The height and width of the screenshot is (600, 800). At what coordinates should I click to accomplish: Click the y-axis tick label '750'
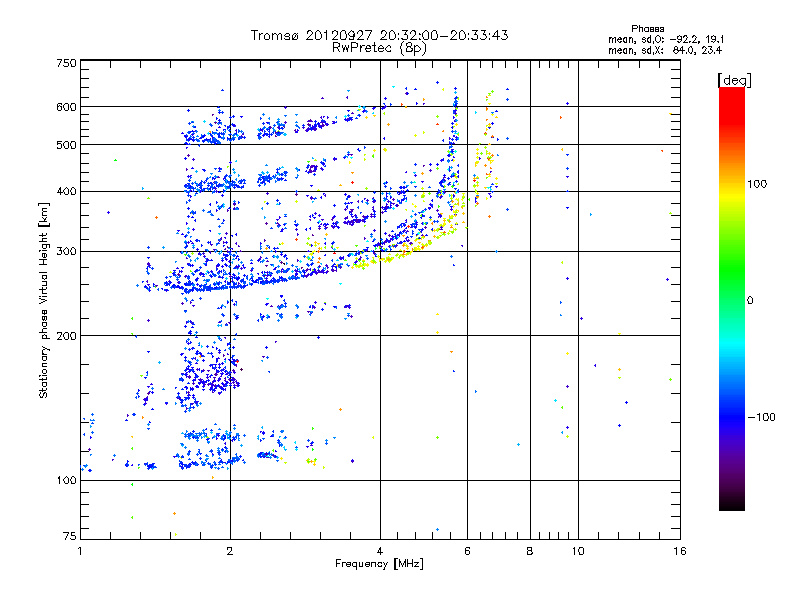[66, 63]
